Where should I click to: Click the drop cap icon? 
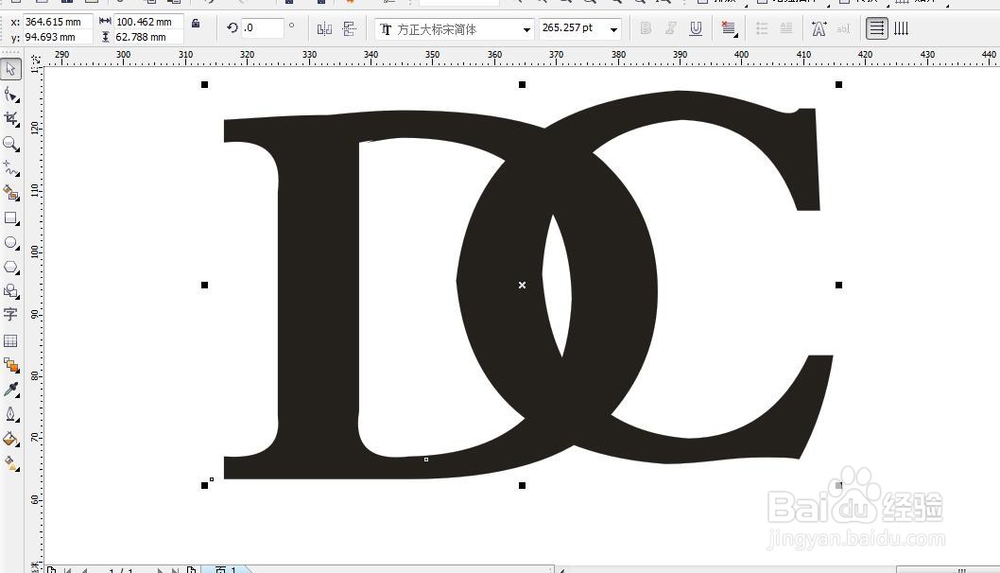[x=786, y=29]
